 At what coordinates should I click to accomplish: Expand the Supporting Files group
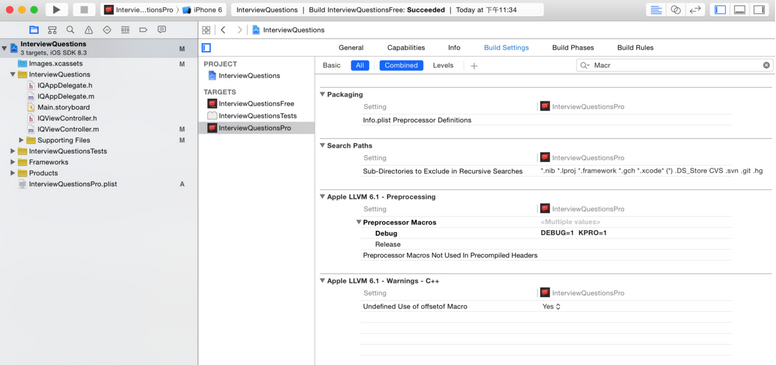click(21, 140)
